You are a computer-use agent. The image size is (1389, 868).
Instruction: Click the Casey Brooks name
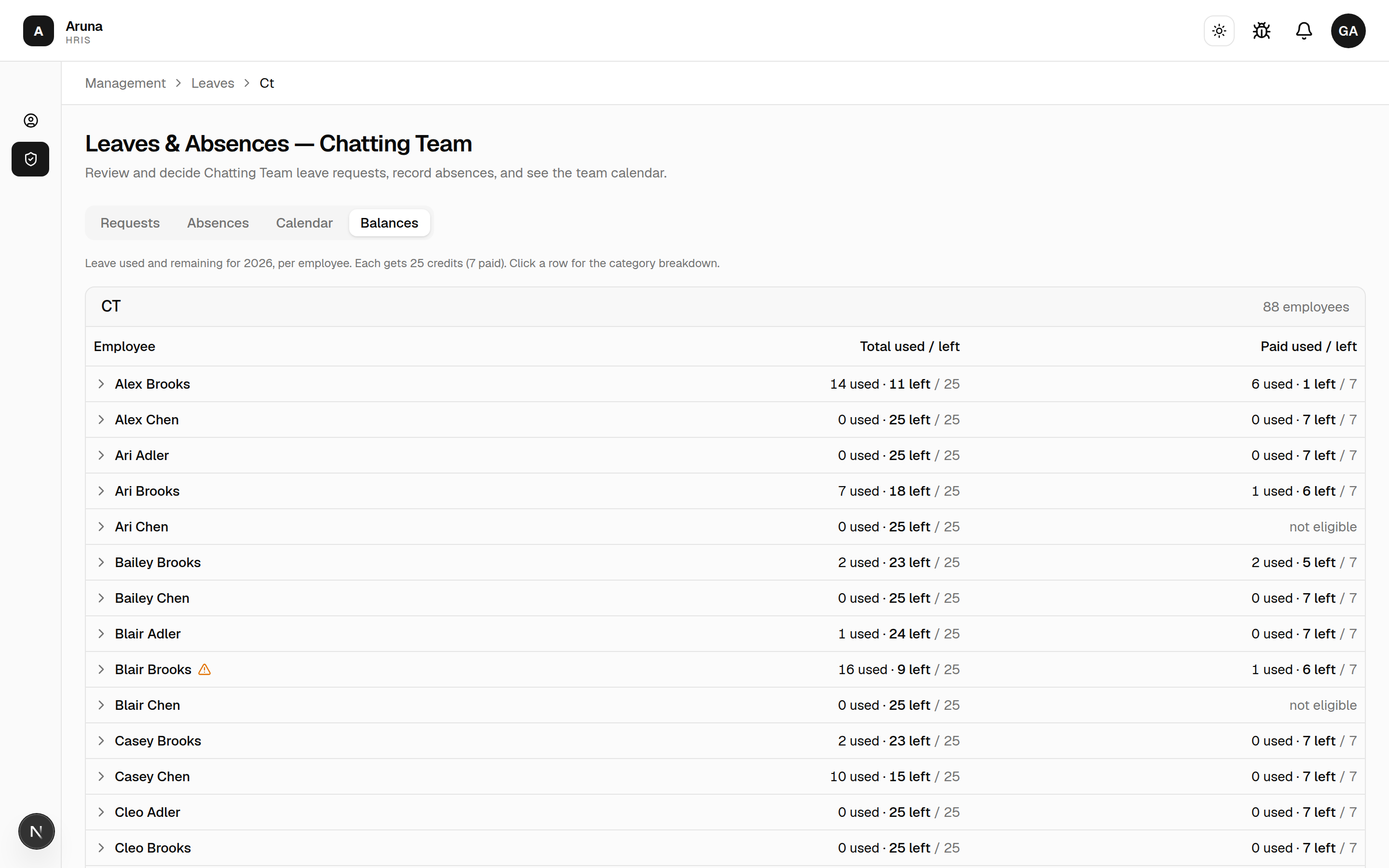(158, 741)
